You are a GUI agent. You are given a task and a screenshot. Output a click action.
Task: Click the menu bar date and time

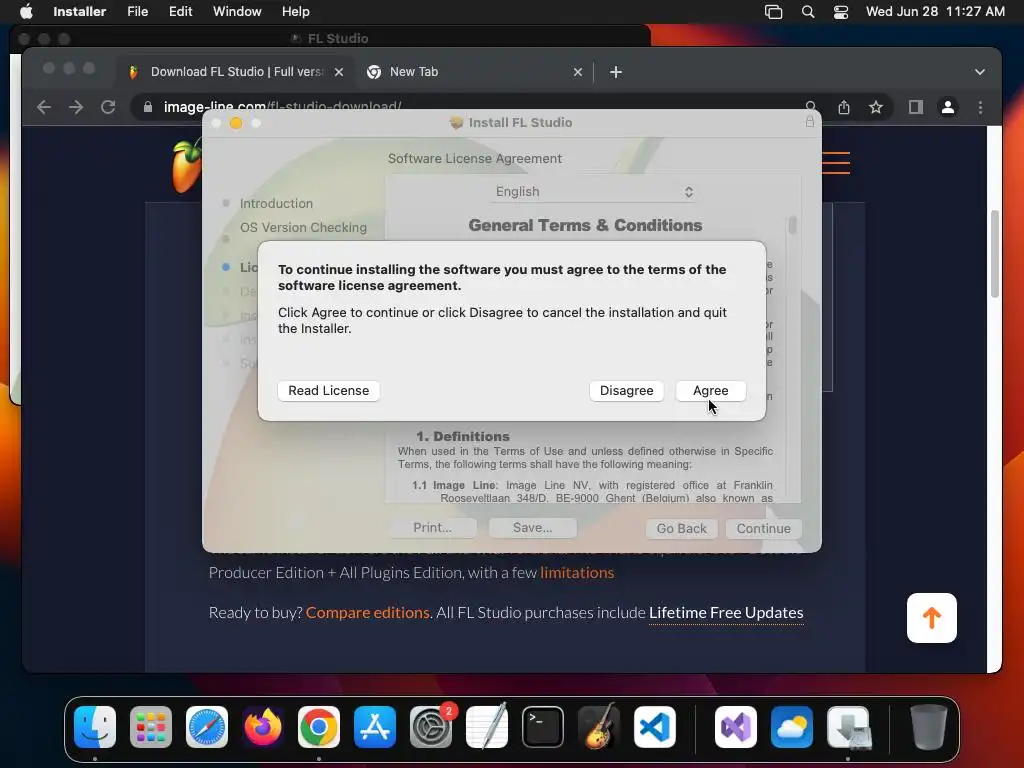pyautogui.click(x=935, y=11)
